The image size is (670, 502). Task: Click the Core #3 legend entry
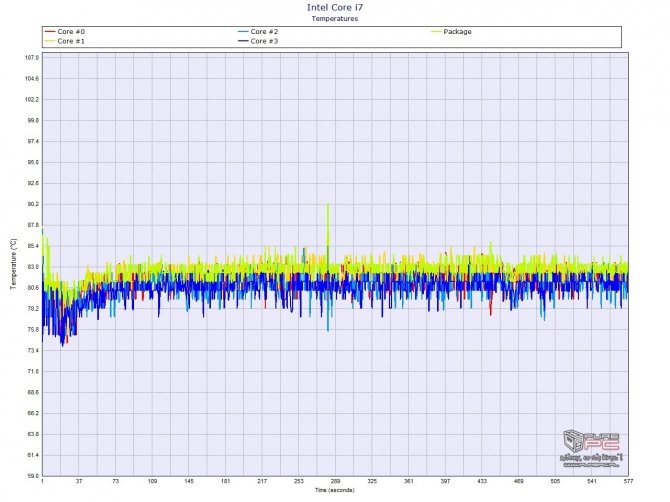[x=258, y=41]
